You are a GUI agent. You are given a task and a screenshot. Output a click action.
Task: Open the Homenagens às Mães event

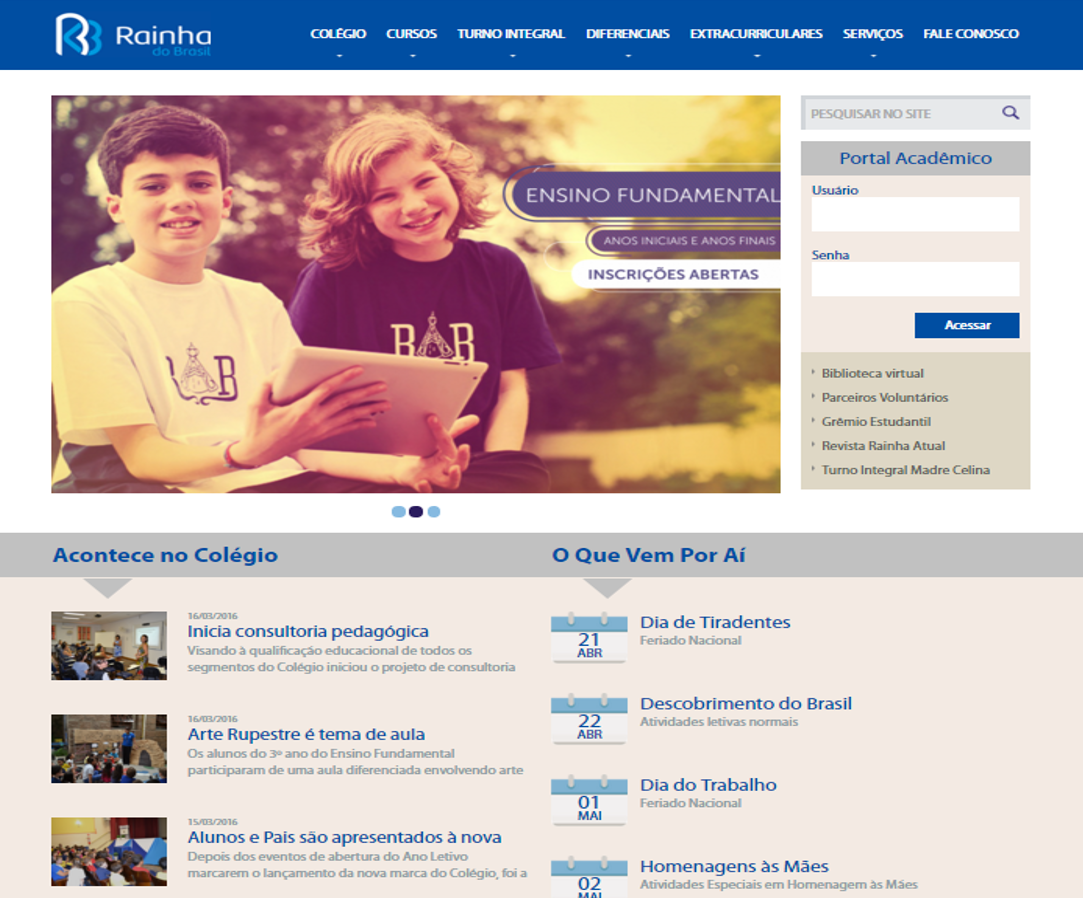click(734, 867)
